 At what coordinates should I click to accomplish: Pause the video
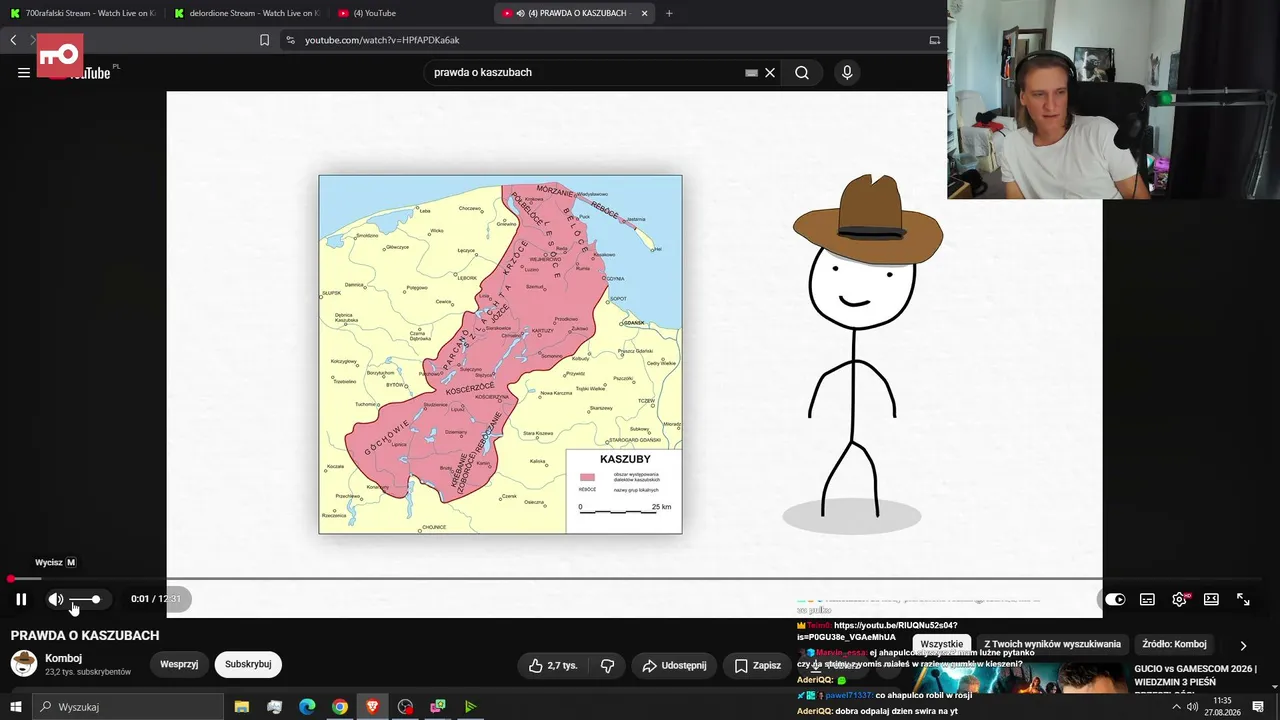coord(21,599)
